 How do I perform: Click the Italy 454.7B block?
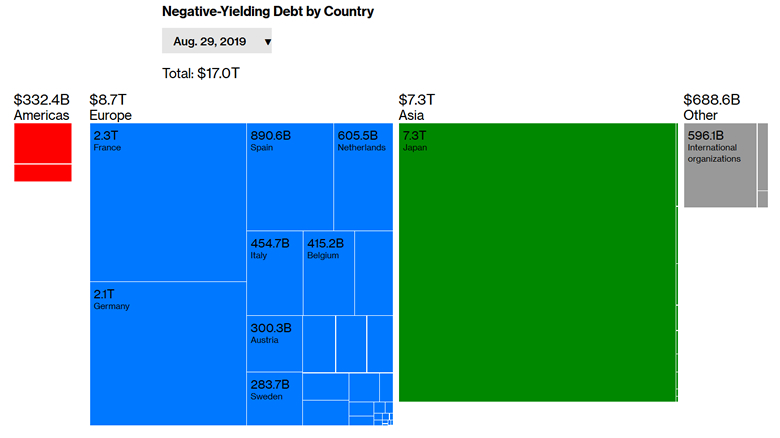(274, 272)
